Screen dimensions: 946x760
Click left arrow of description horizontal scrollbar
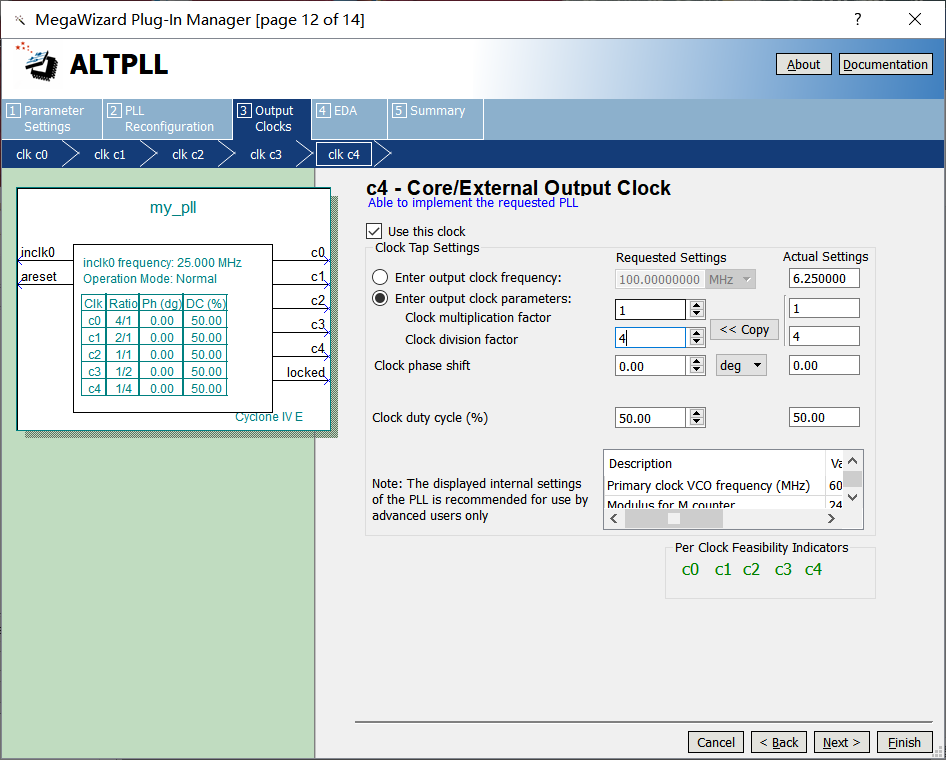(x=614, y=518)
